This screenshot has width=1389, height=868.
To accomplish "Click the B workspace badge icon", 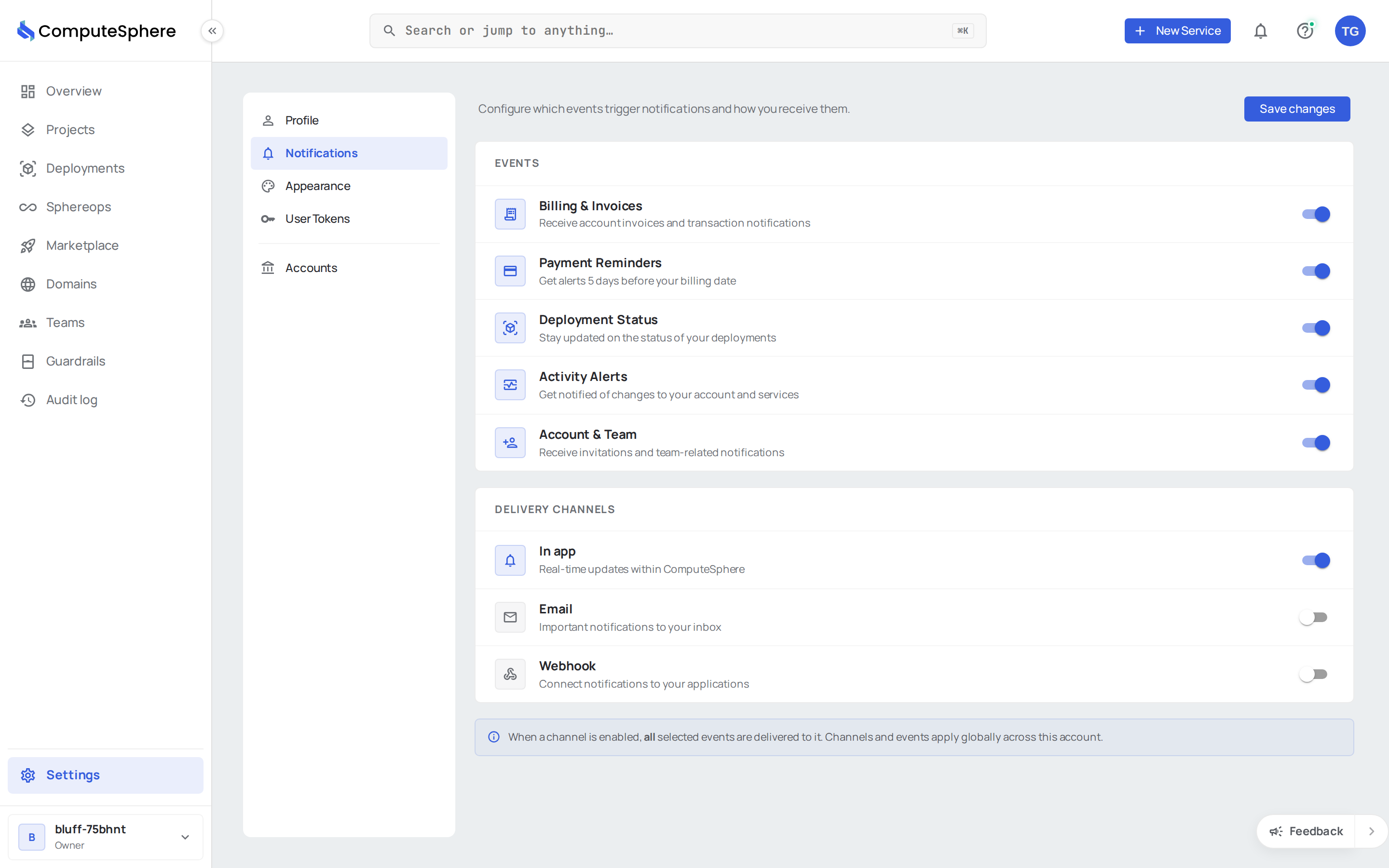I will (31, 837).
